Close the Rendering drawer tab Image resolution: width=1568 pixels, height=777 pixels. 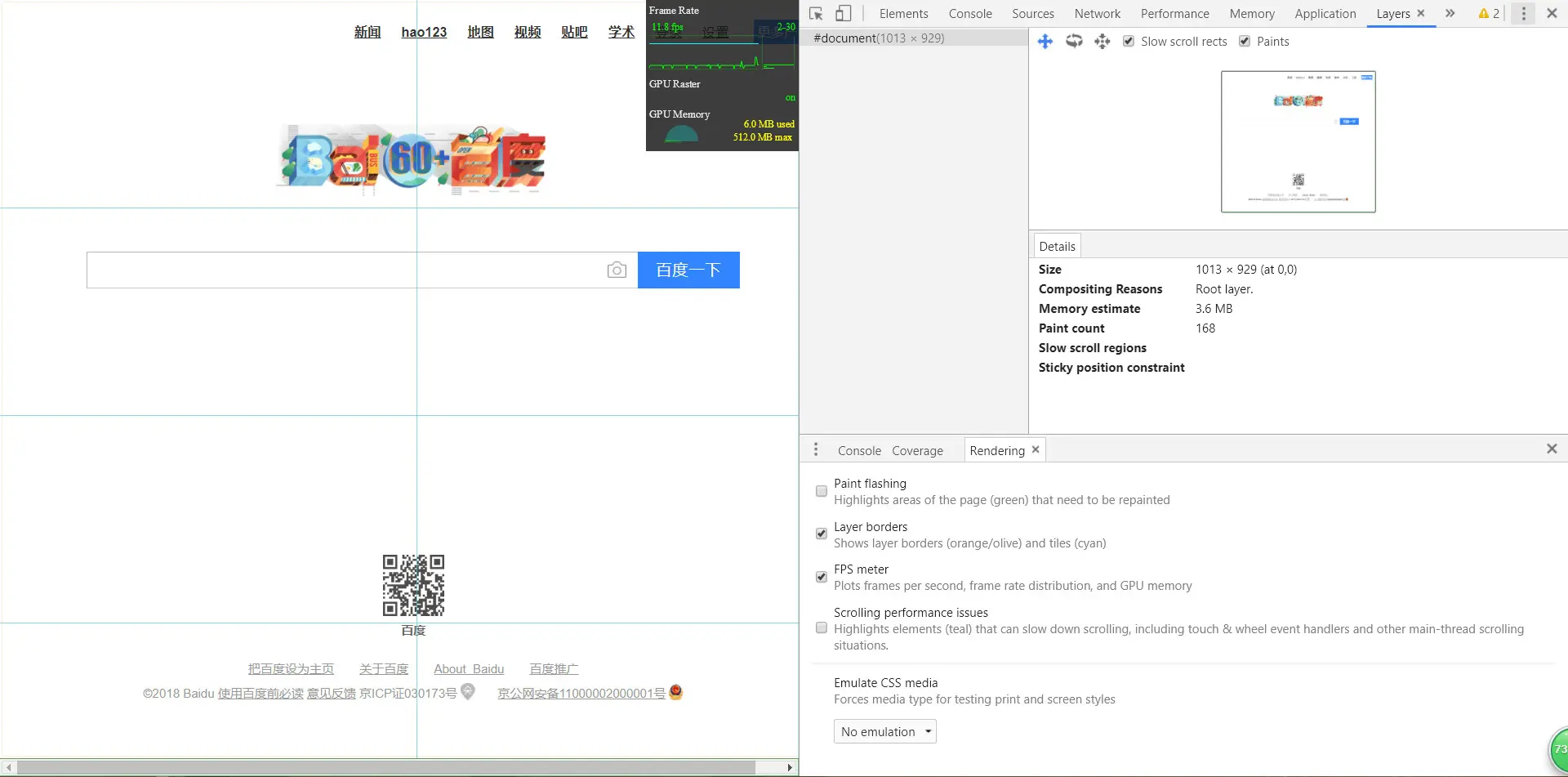coord(1036,450)
